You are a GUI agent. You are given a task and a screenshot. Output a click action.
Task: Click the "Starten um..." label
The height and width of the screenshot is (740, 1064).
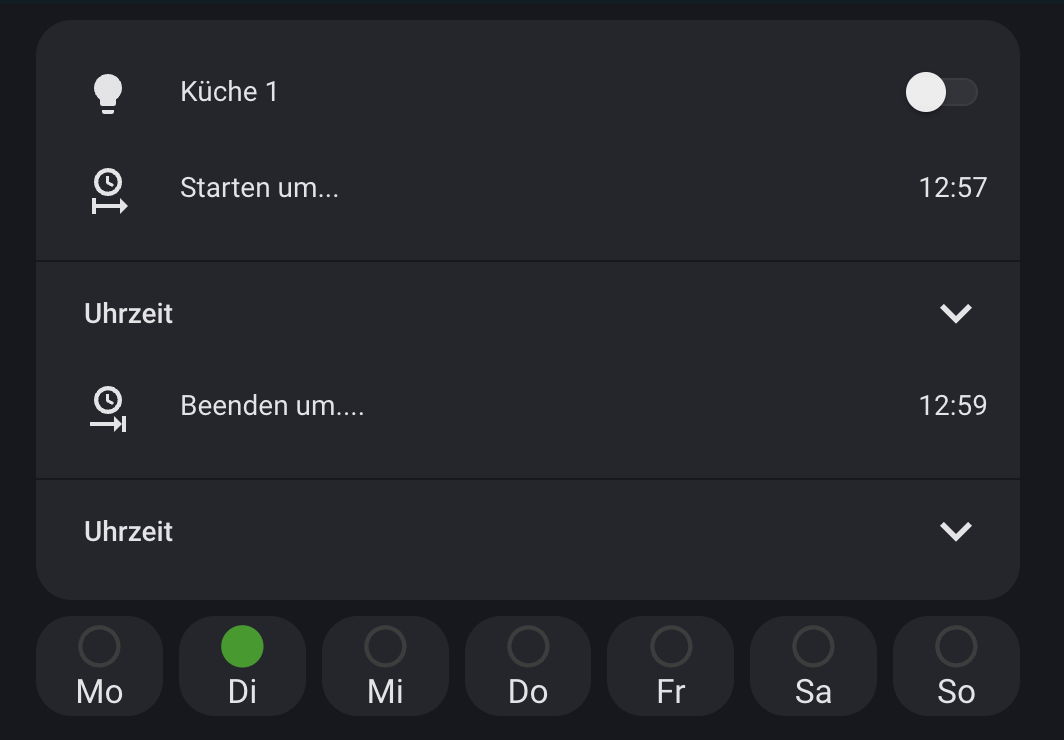(x=259, y=188)
